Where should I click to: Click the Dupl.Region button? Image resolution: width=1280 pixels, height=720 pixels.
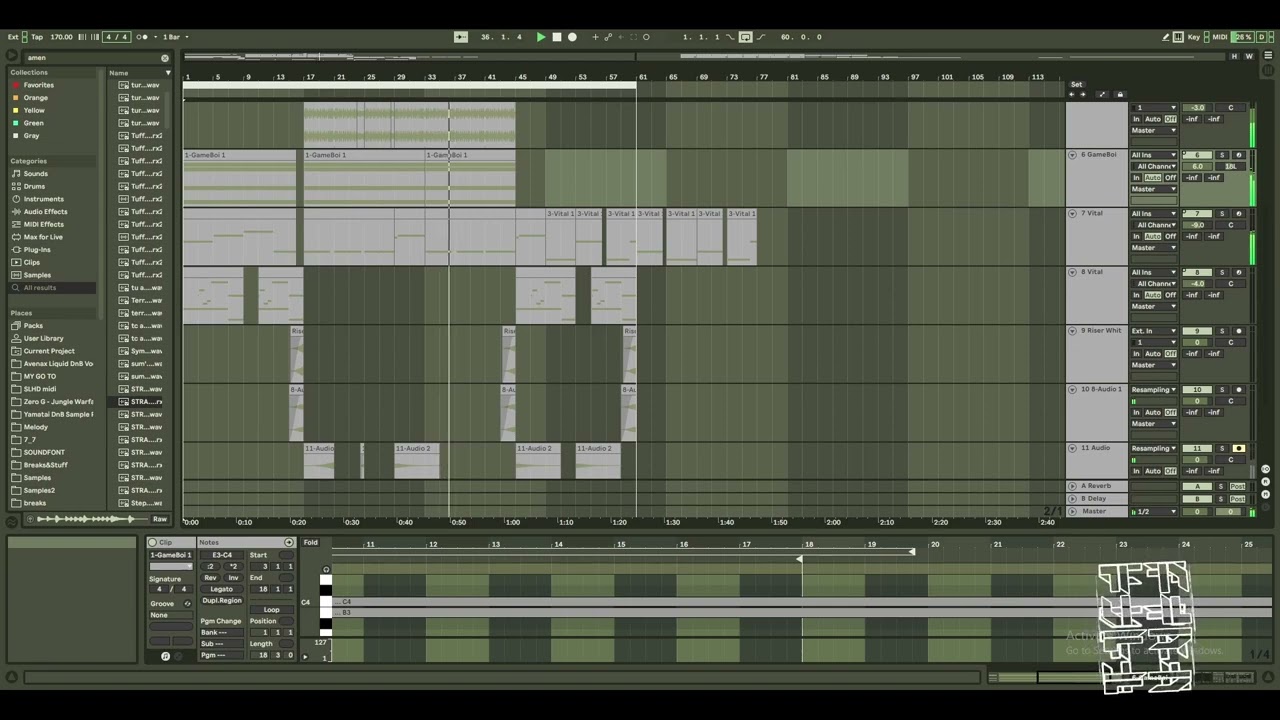click(222, 600)
